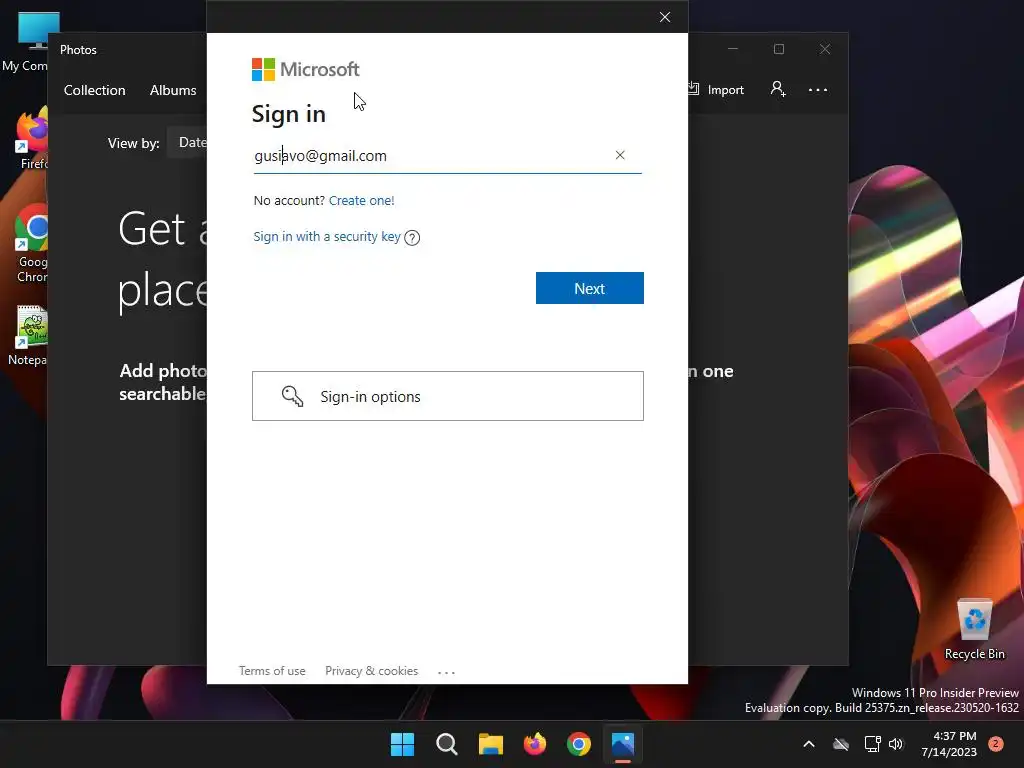Select the My Computer desktop icon
The height and width of the screenshot is (768, 1024).
tap(26, 40)
